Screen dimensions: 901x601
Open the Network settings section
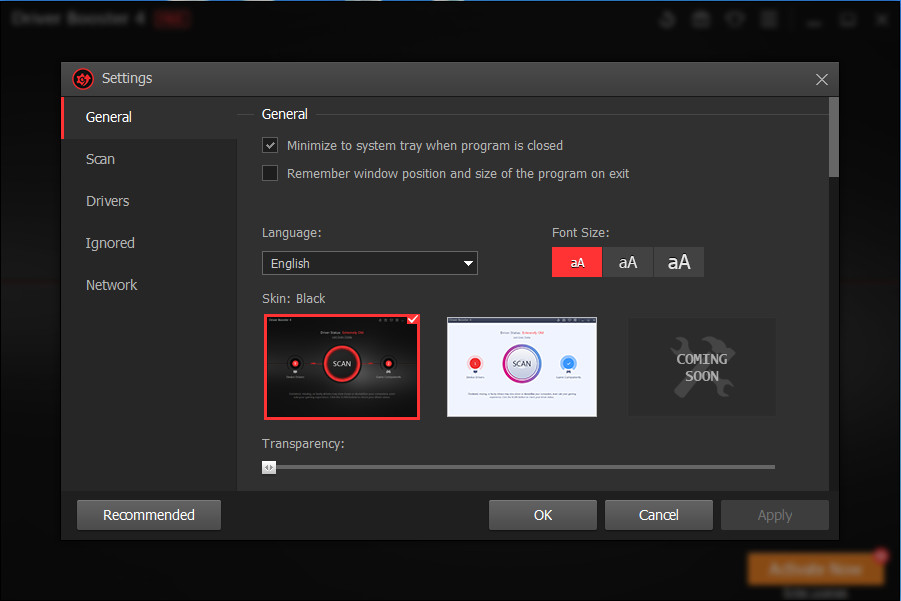111,284
